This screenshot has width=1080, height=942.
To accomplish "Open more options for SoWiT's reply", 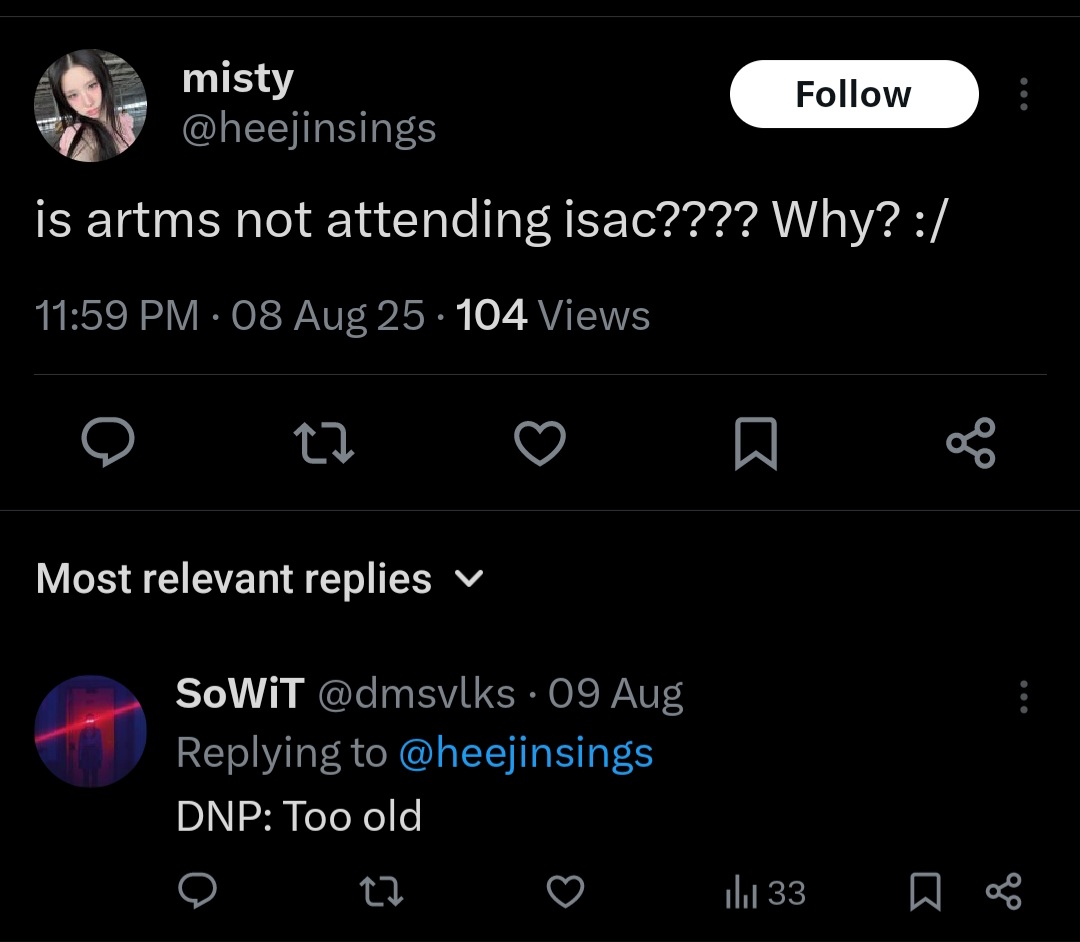I will pyautogui.click(x=1023, y=697).
